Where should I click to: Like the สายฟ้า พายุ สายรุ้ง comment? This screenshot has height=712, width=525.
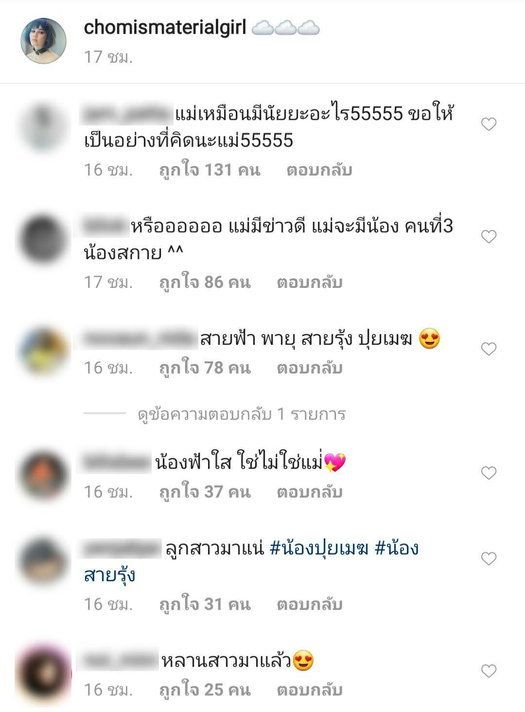click(489, 349)
